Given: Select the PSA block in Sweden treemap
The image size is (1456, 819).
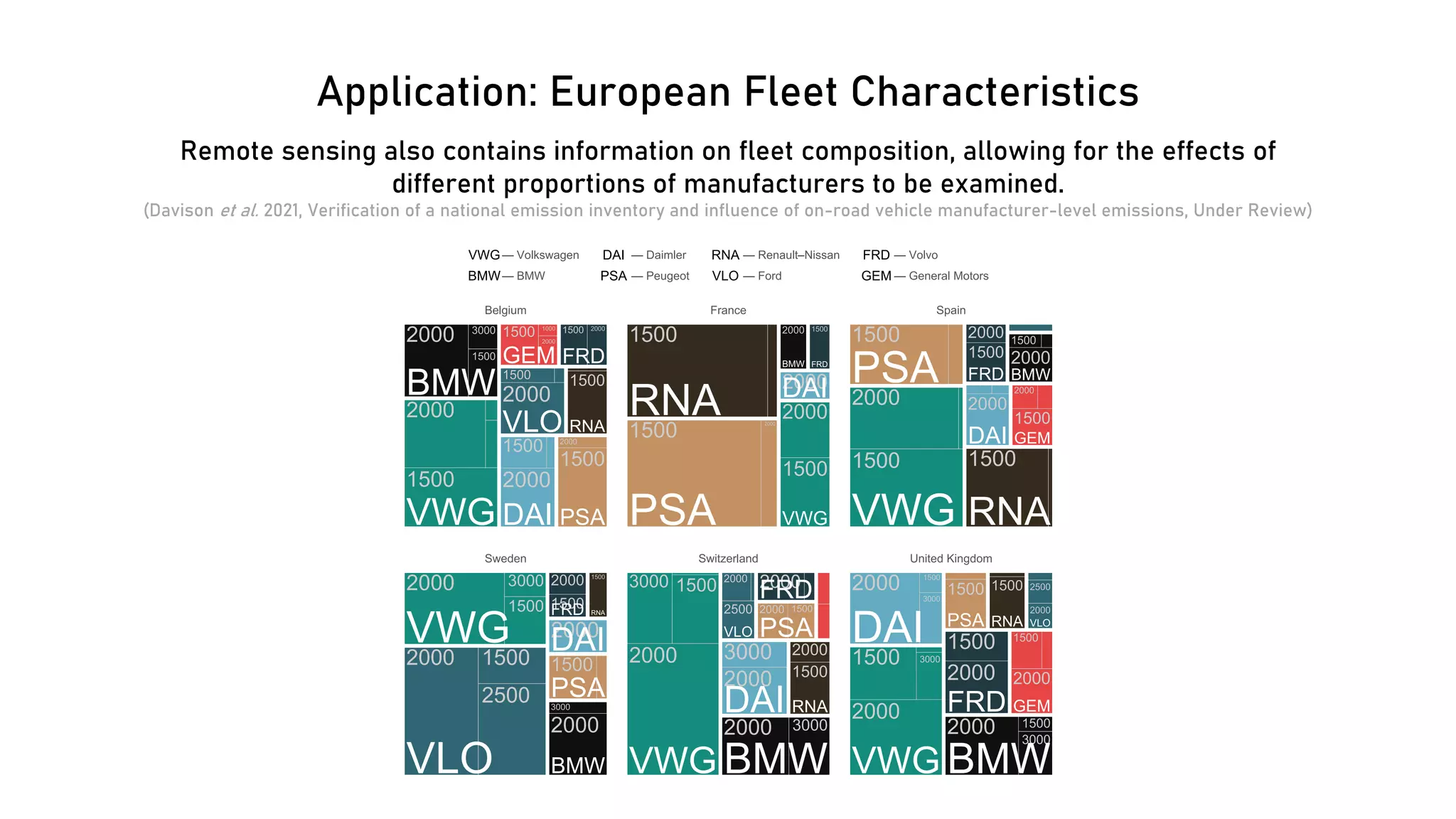Looking at the screenshot, I should tap(577, 678).
